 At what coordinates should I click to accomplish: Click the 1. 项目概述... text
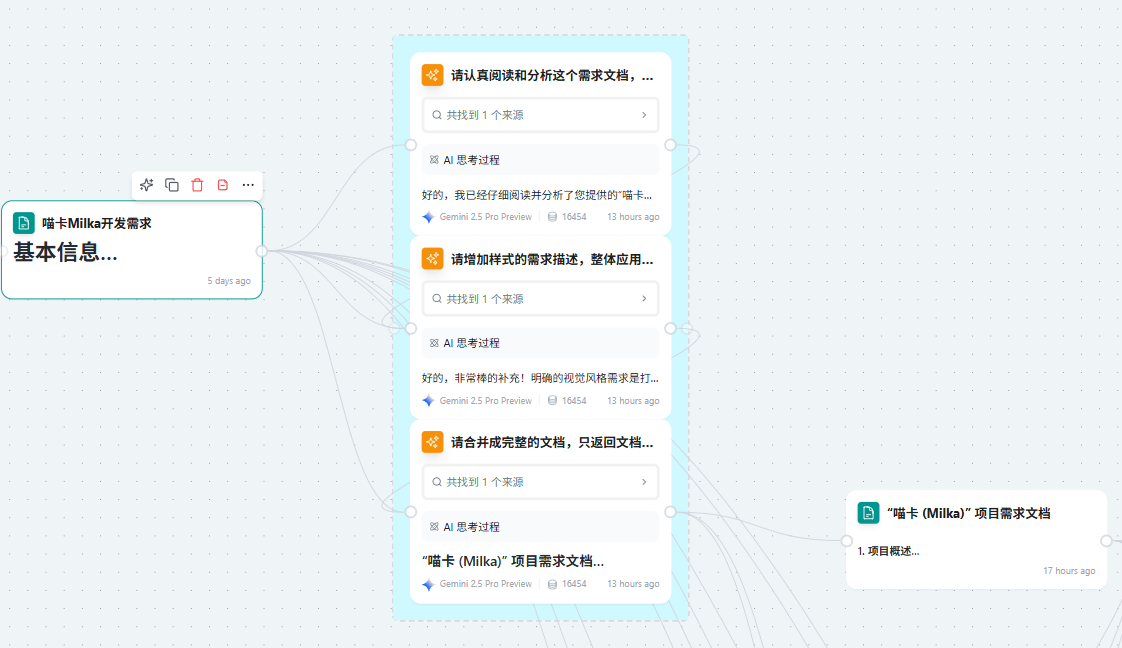click(888, 551)
